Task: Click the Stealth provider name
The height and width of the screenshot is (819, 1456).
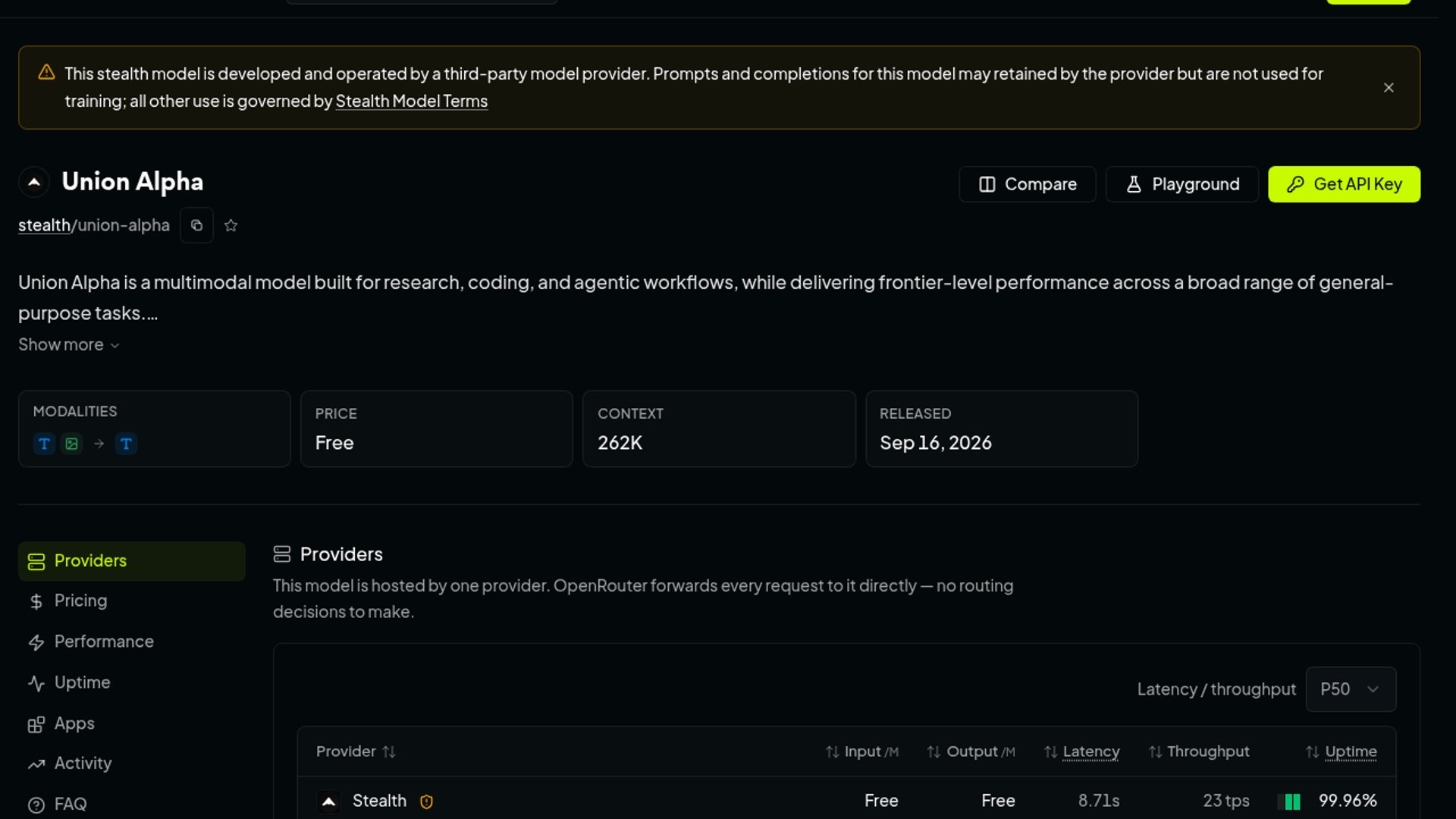Action: click(379, 801)
